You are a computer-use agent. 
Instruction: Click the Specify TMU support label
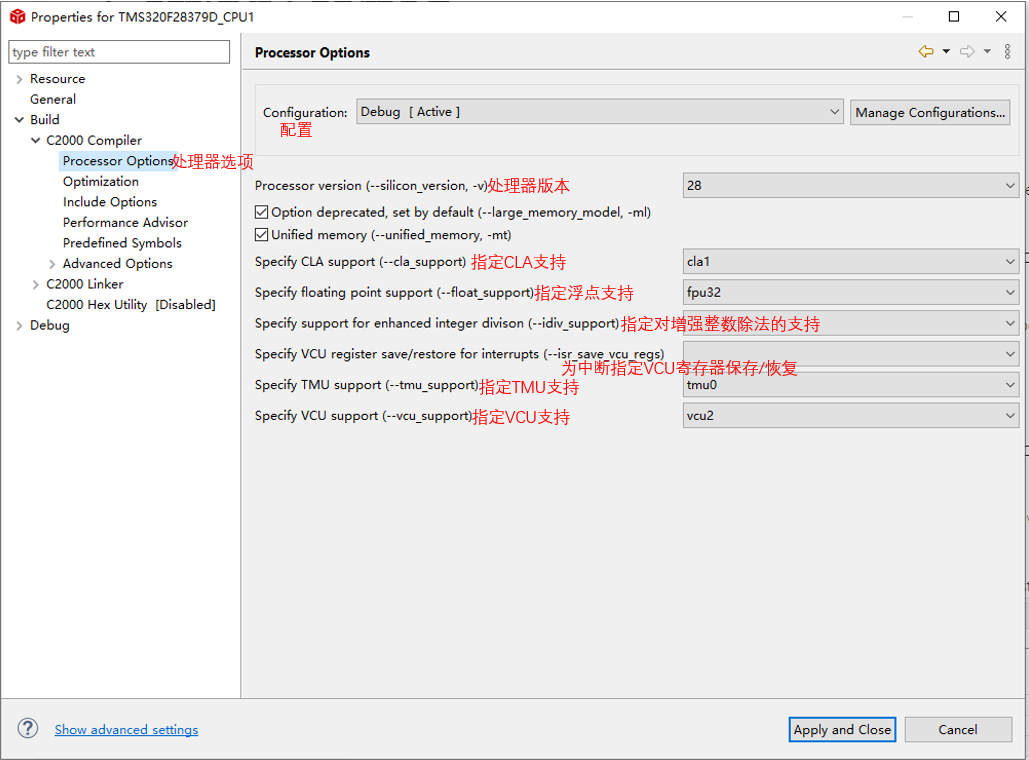coord(366,385)
